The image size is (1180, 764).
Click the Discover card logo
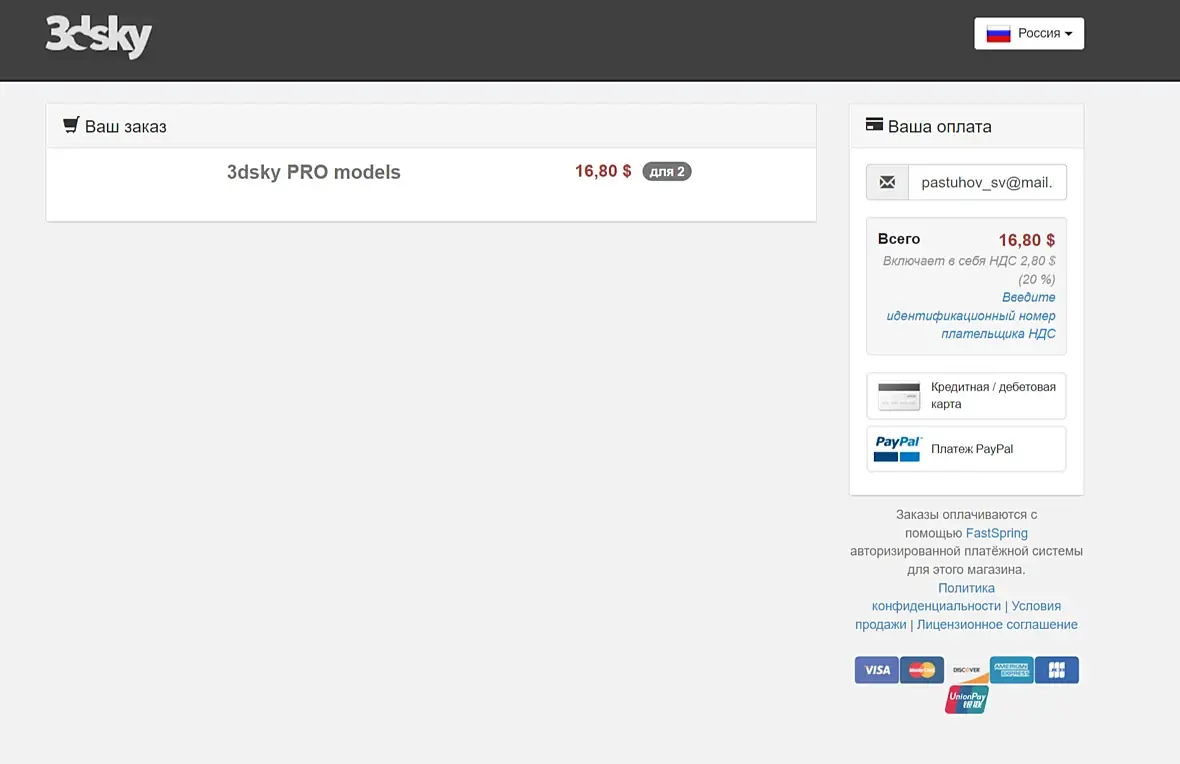tap(966, 670)
